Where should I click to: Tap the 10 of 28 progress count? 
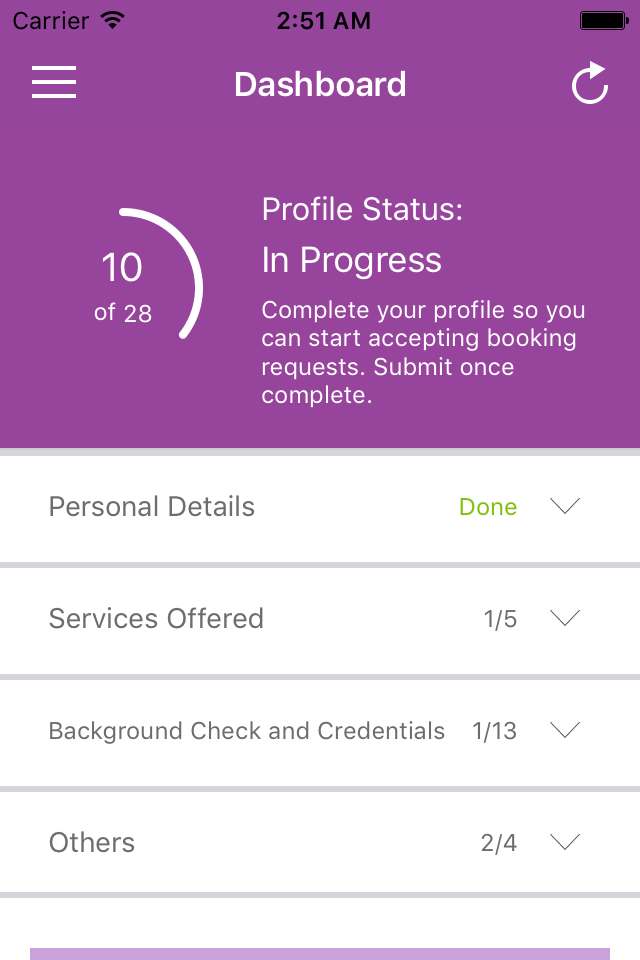click(x=122, y=287)
